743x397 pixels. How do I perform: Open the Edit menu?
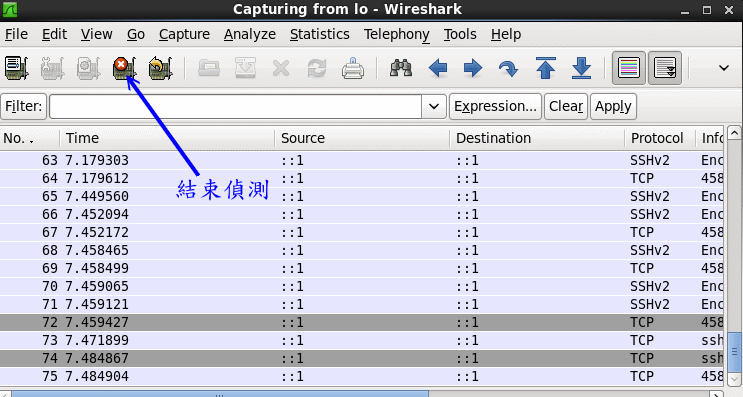click(x=54, y=34)
